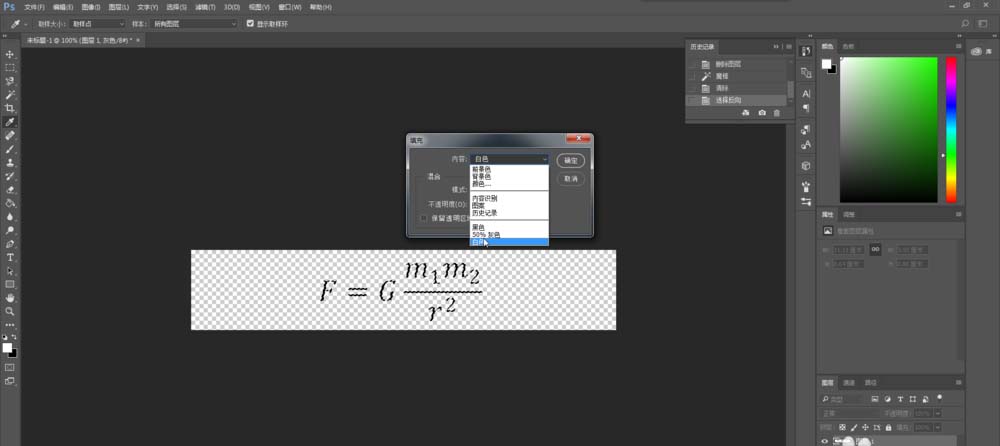Select the Zoom tool

click(10, 311)
